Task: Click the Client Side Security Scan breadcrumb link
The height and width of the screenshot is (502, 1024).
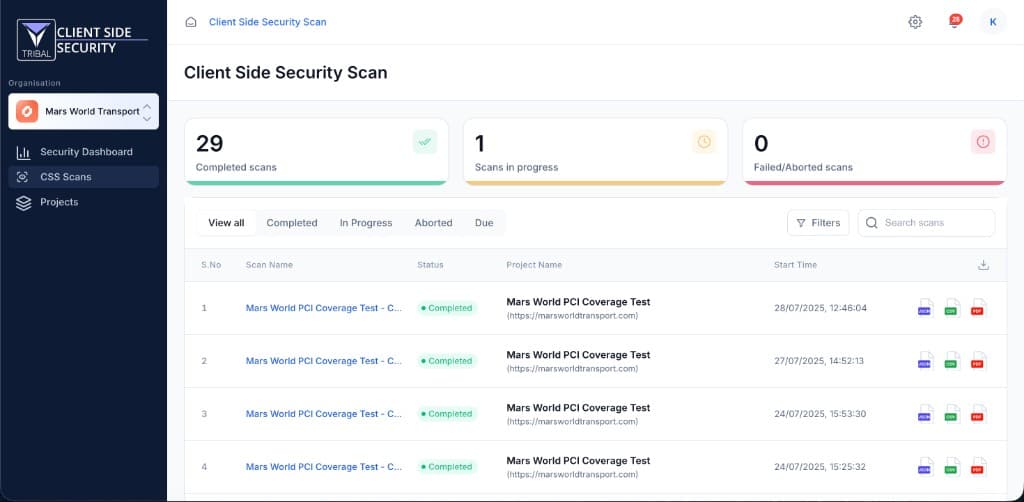Action: point(268,22)
